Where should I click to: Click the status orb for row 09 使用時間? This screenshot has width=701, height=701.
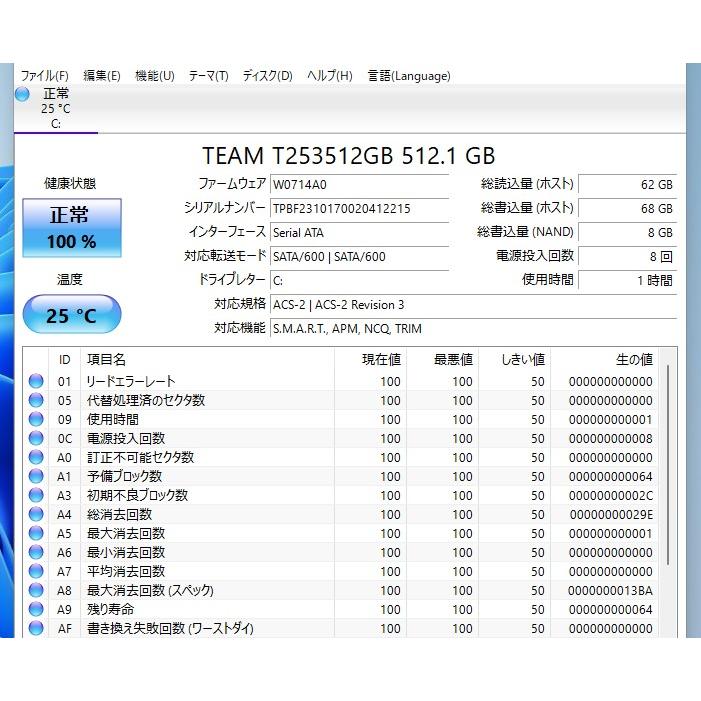pyautogui.click(x=36, y=419)
